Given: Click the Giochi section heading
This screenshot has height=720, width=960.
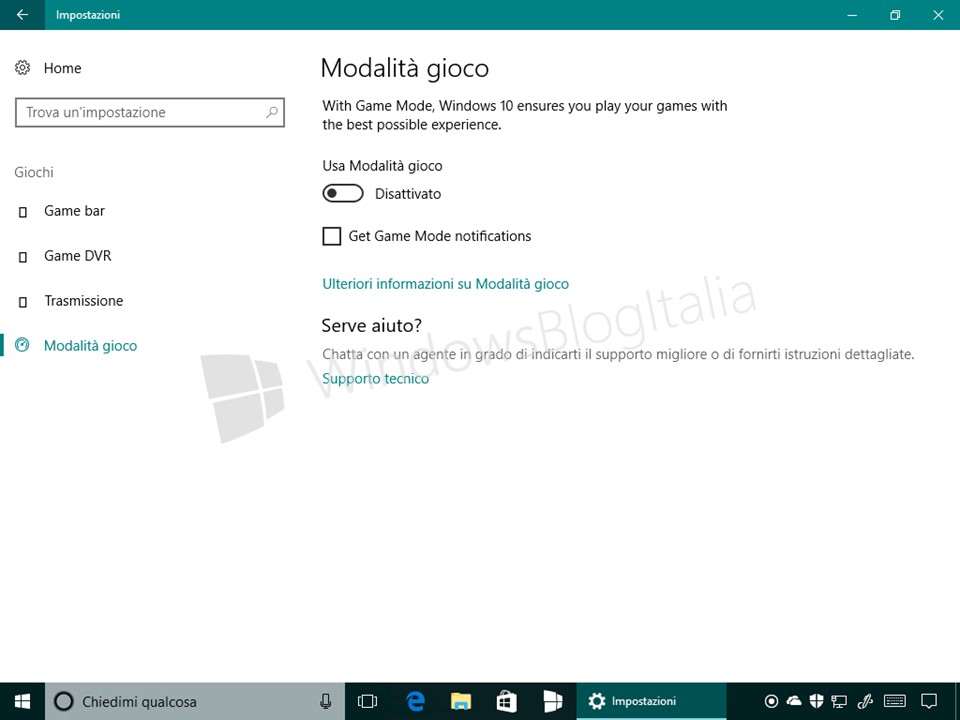Looking at the screenshot, I should pos(34,173).
